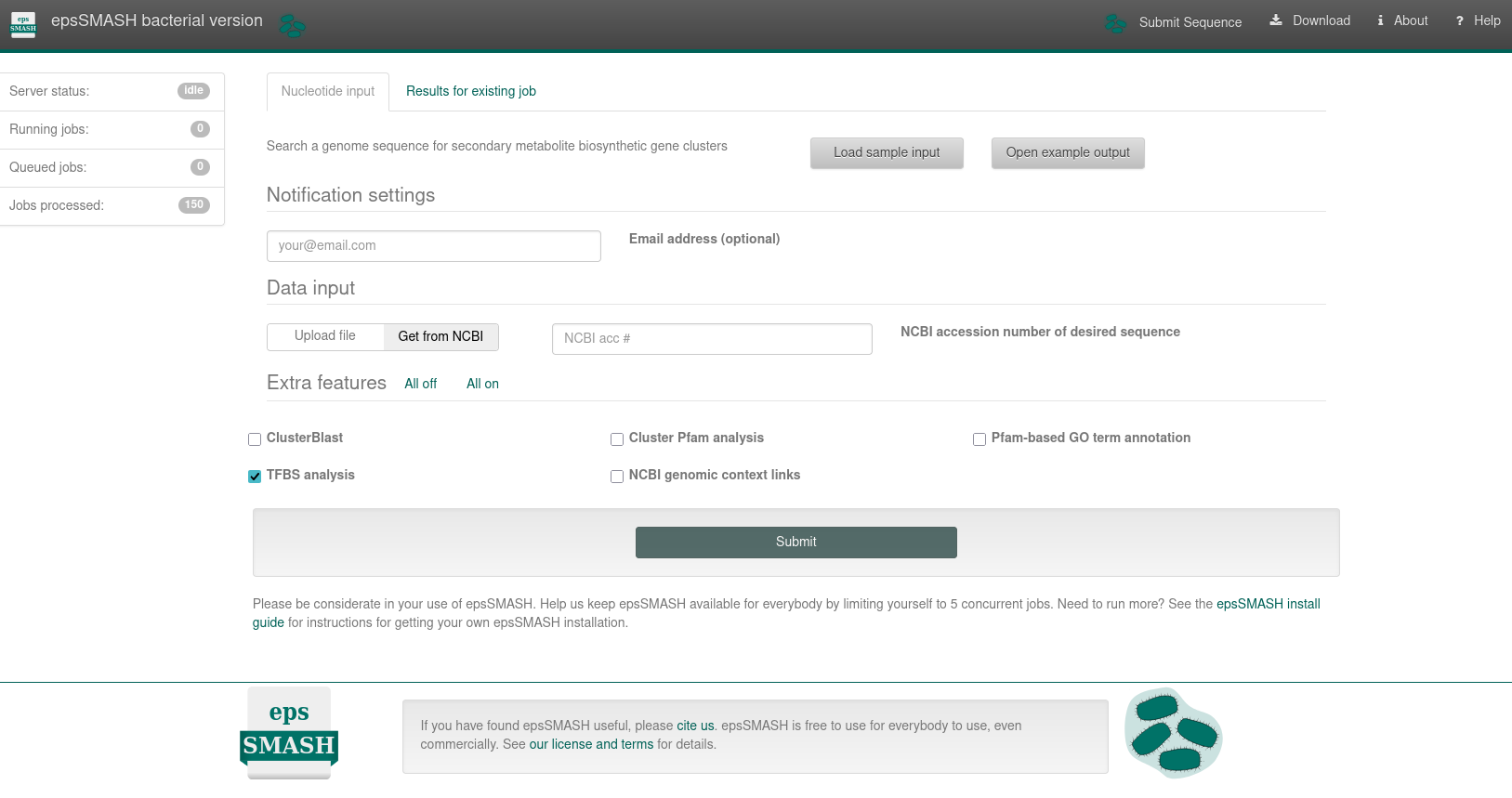Click the All on link

click(482, 384)
